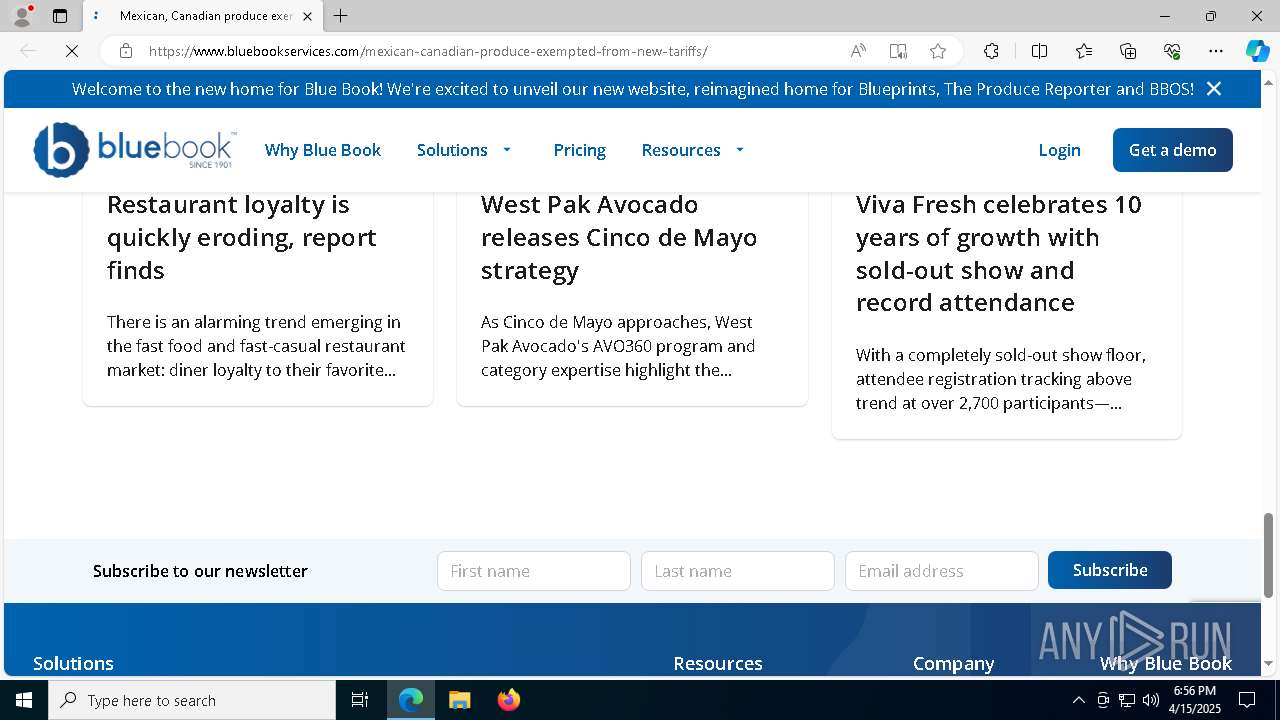Open Read aloud icon in address bar
Viewport: 1280px width, 720px height.
tap(858, 51)
